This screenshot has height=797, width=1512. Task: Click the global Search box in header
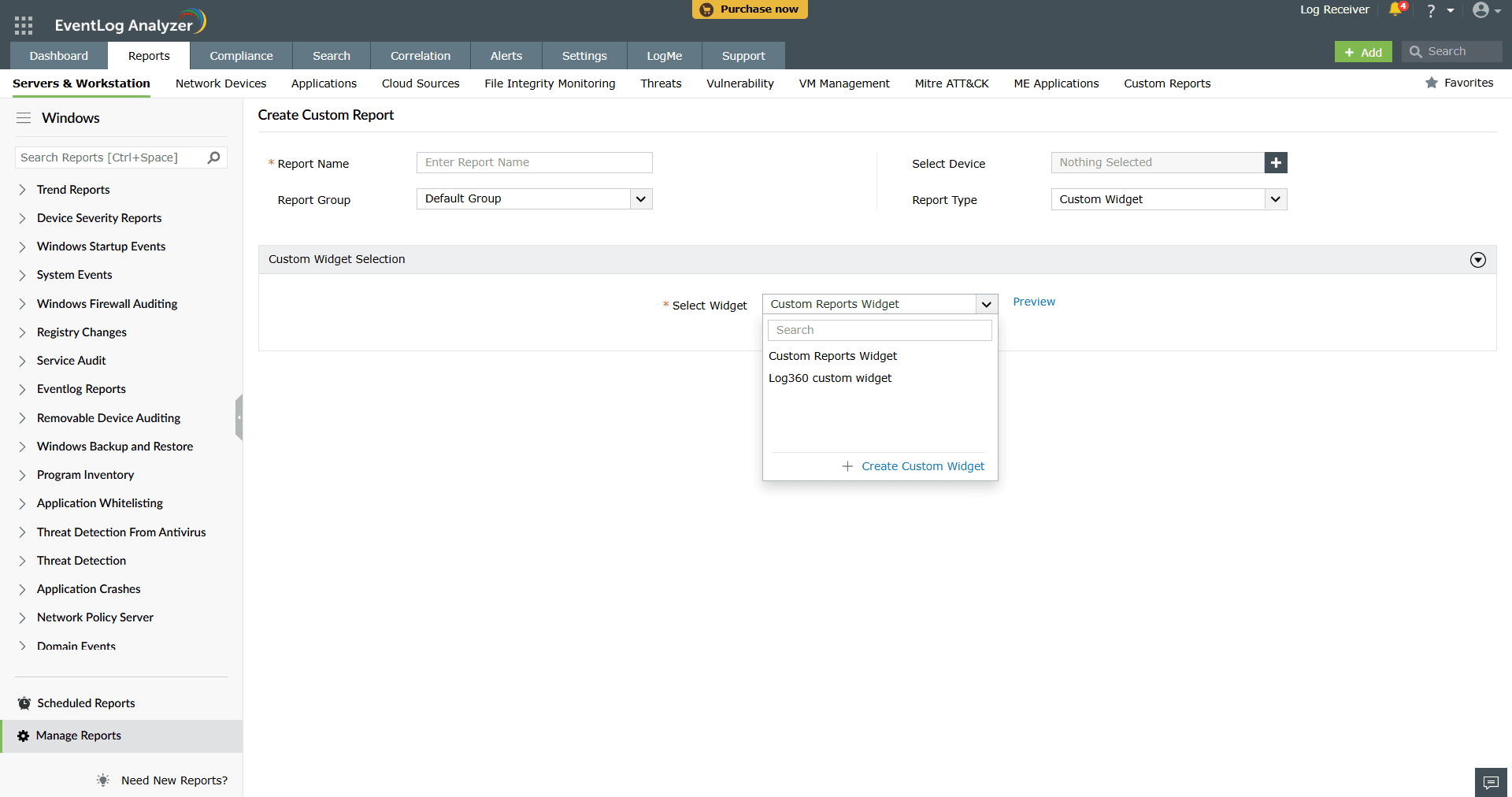pyautogui.click(x=1452, y=52)
